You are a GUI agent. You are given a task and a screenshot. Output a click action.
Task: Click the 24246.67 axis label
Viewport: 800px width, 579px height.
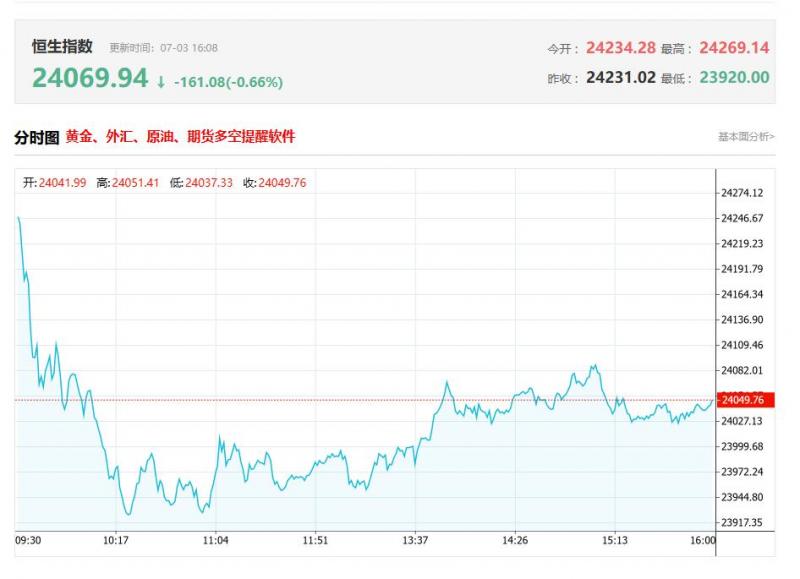742,218
